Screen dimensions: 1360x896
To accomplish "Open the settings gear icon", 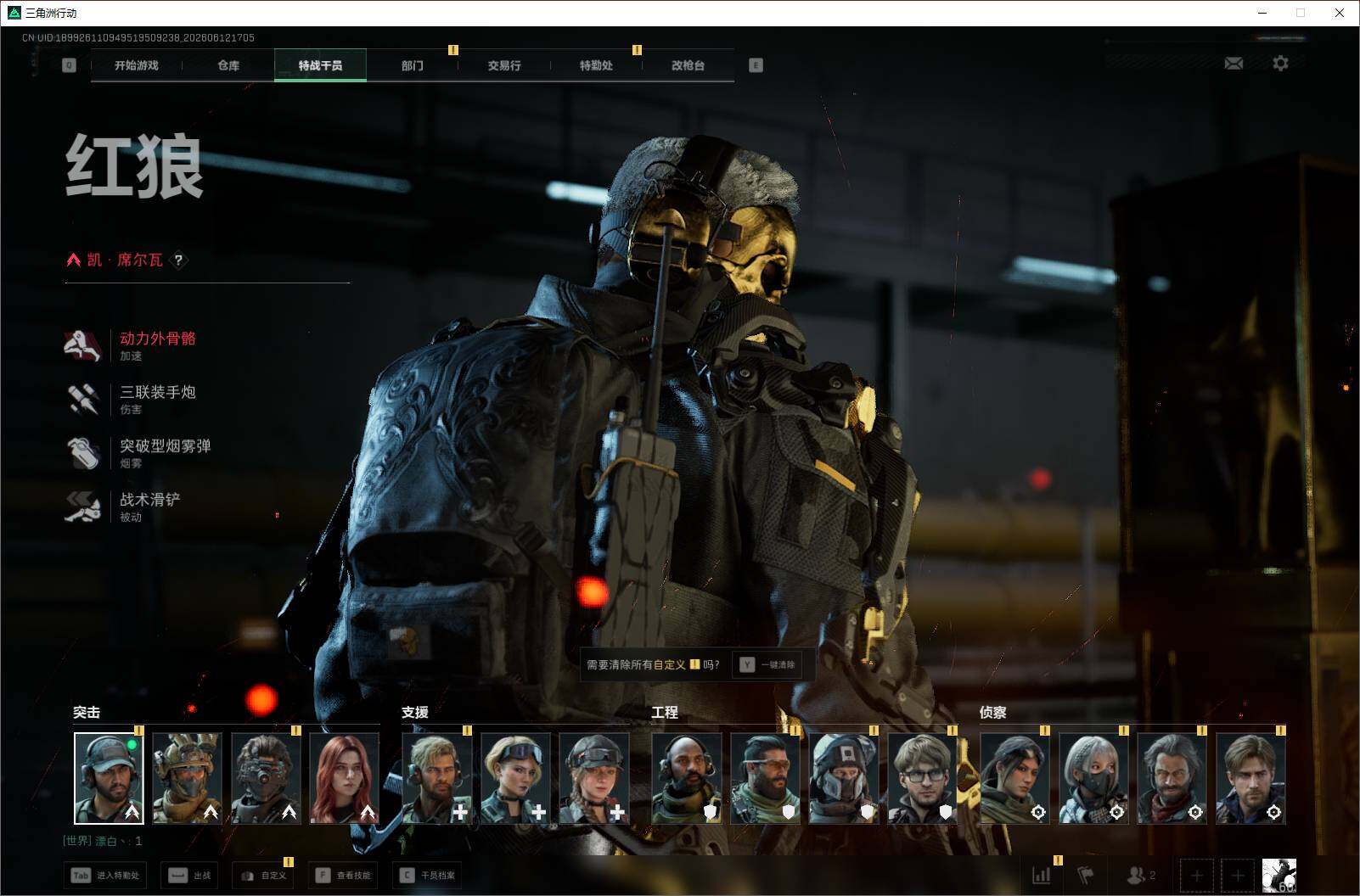I will tap(1280, 64).
